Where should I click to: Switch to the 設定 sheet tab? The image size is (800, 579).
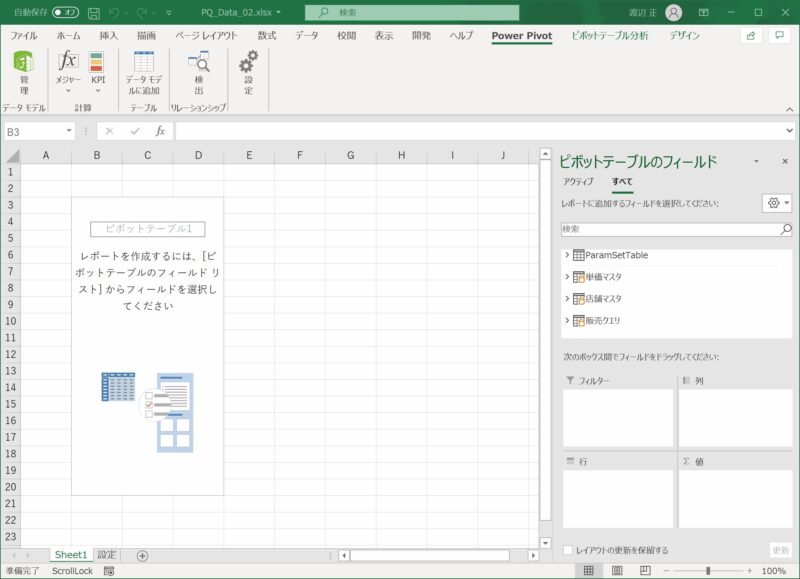pos(106,555)
